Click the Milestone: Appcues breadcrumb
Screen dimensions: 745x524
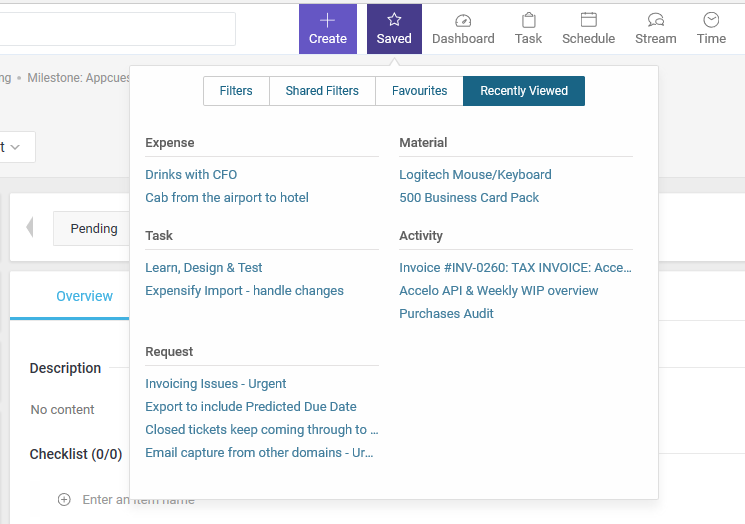click(78, 78)
